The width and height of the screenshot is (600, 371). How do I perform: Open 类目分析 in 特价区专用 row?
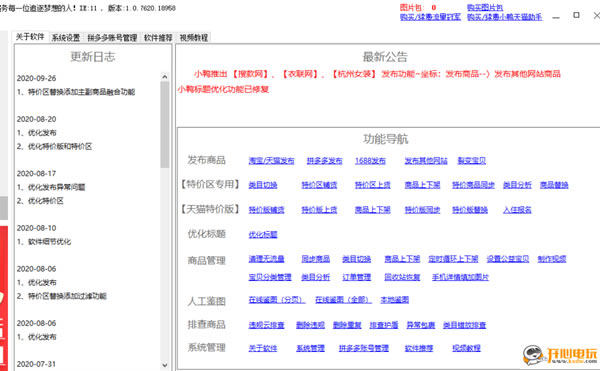tap(517, 185)
